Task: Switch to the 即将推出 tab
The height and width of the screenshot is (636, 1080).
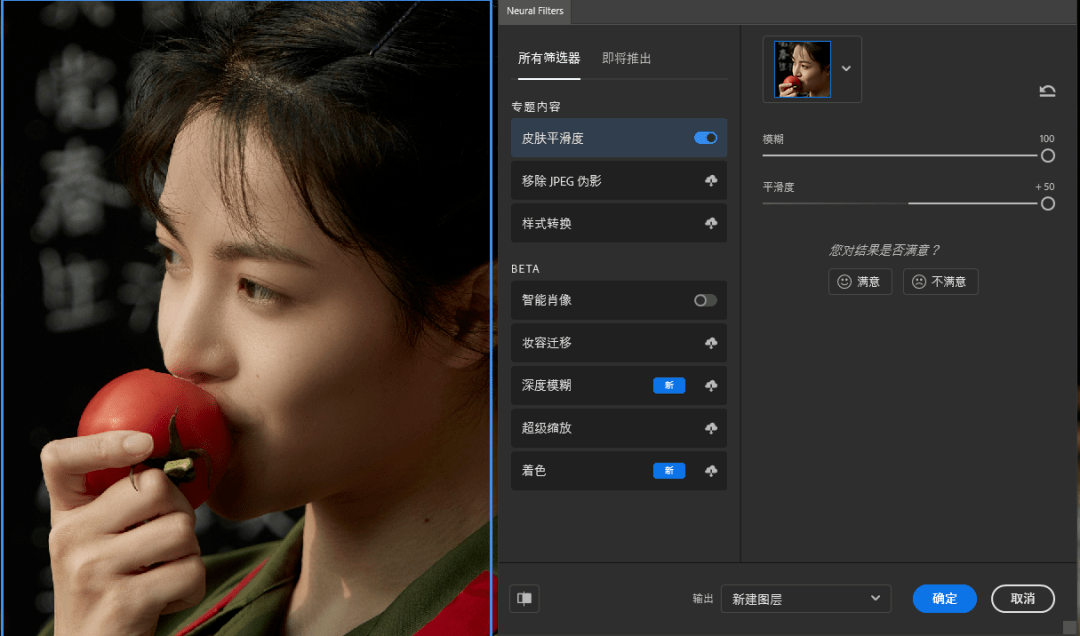Action: coord(626,59)
